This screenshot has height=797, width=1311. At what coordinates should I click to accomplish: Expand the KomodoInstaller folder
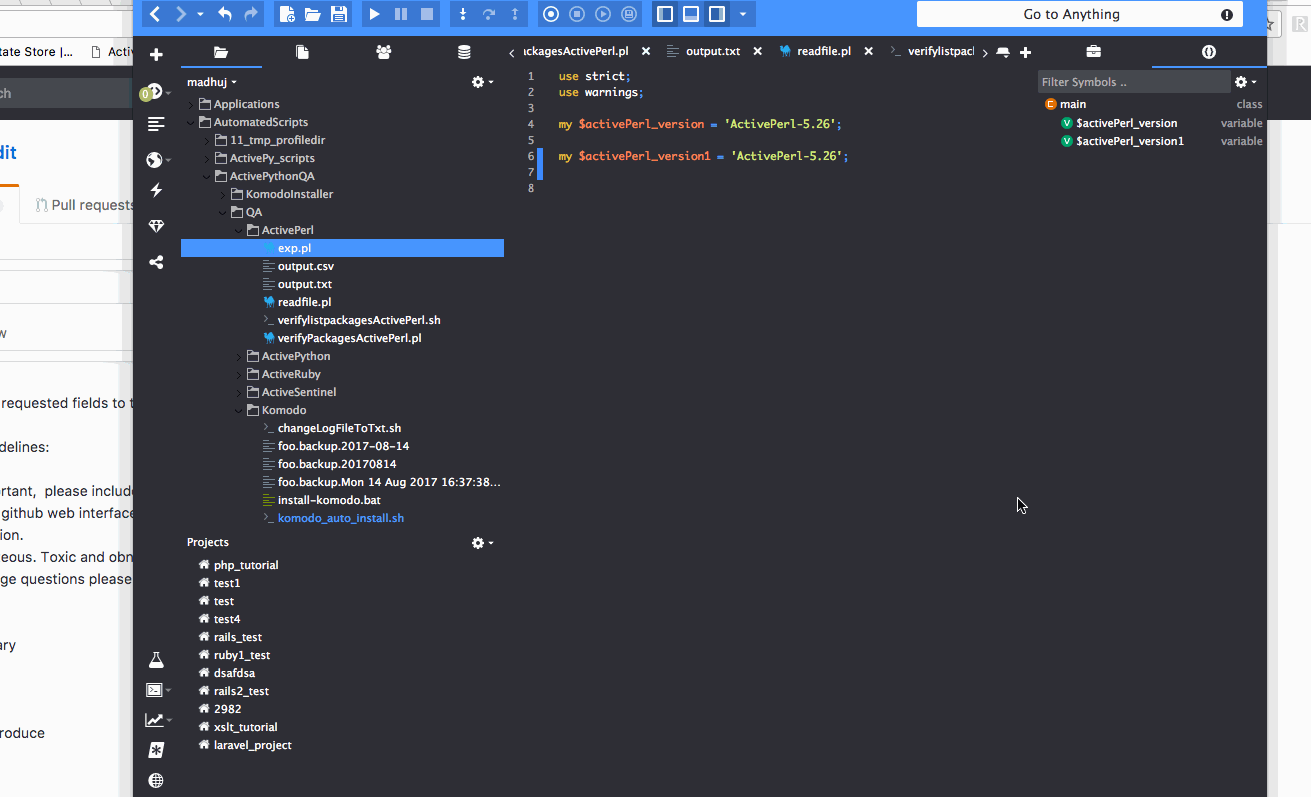(223, 194)
